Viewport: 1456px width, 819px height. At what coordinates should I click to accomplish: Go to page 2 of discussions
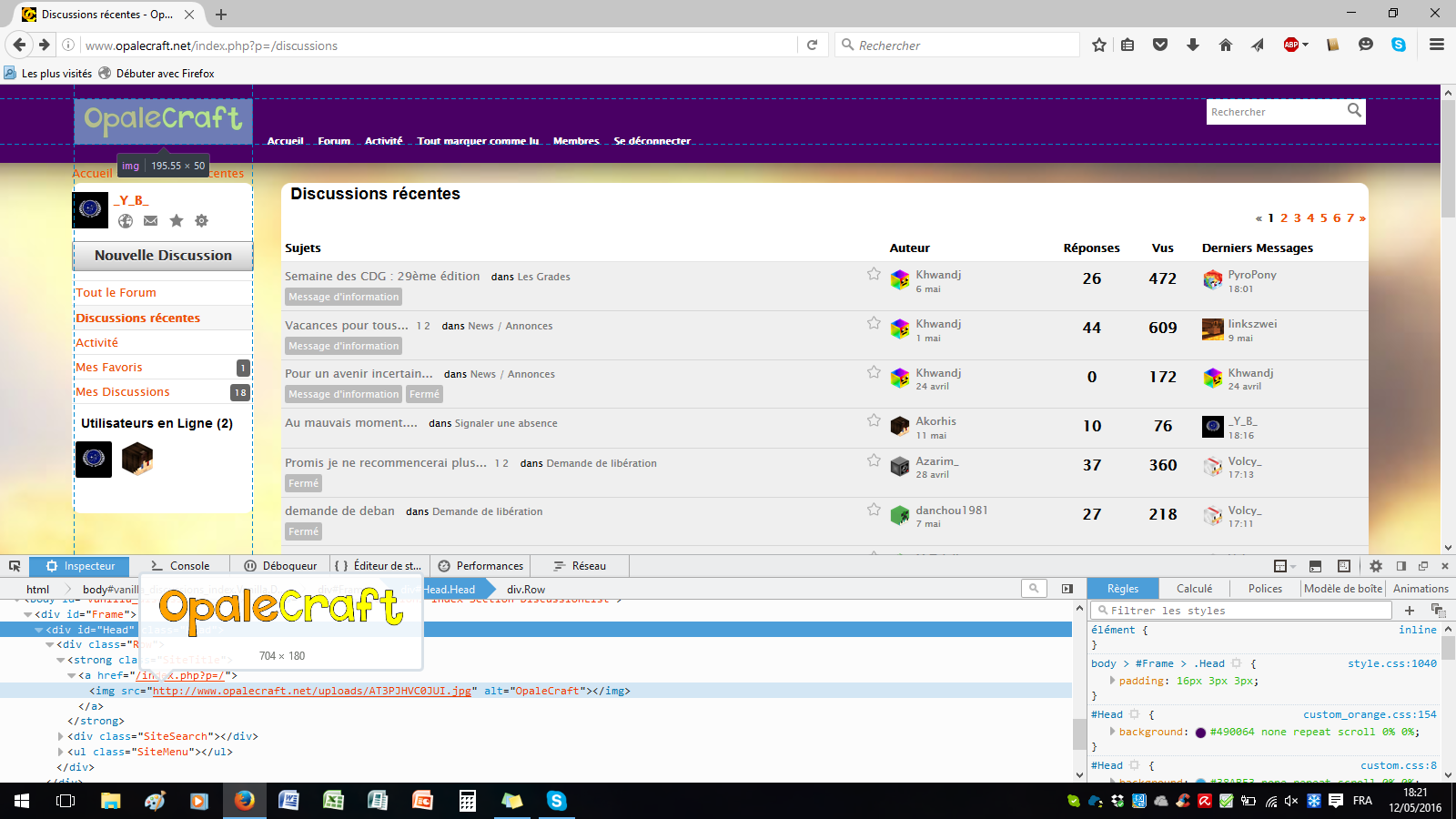click(1284, 218)
